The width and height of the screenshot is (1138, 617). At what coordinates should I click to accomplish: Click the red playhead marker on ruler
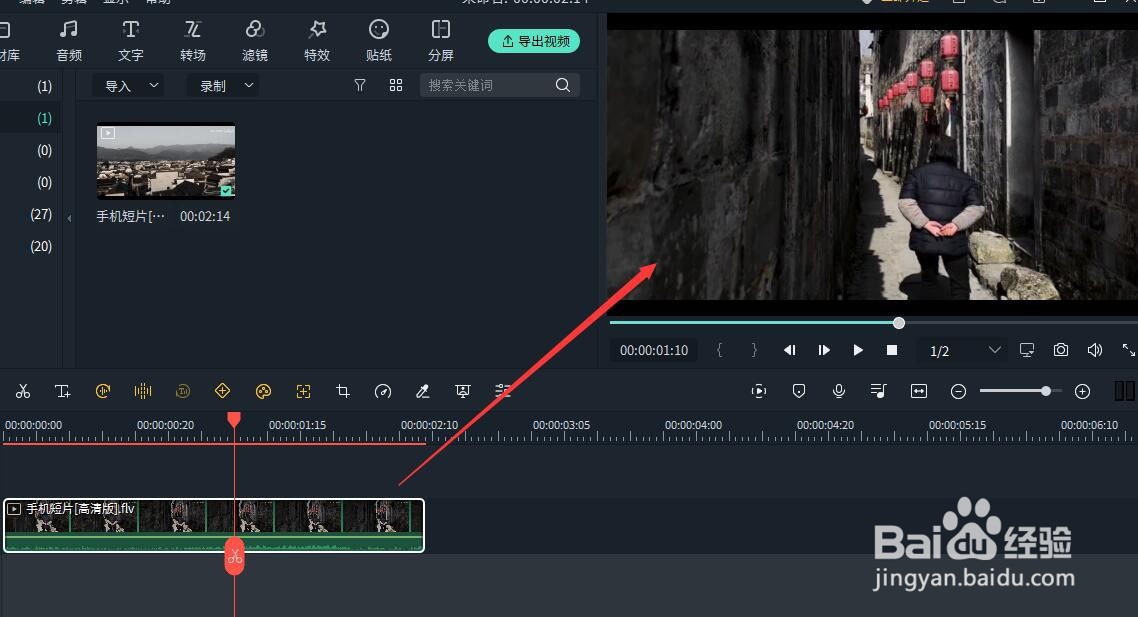pos(234,420)
